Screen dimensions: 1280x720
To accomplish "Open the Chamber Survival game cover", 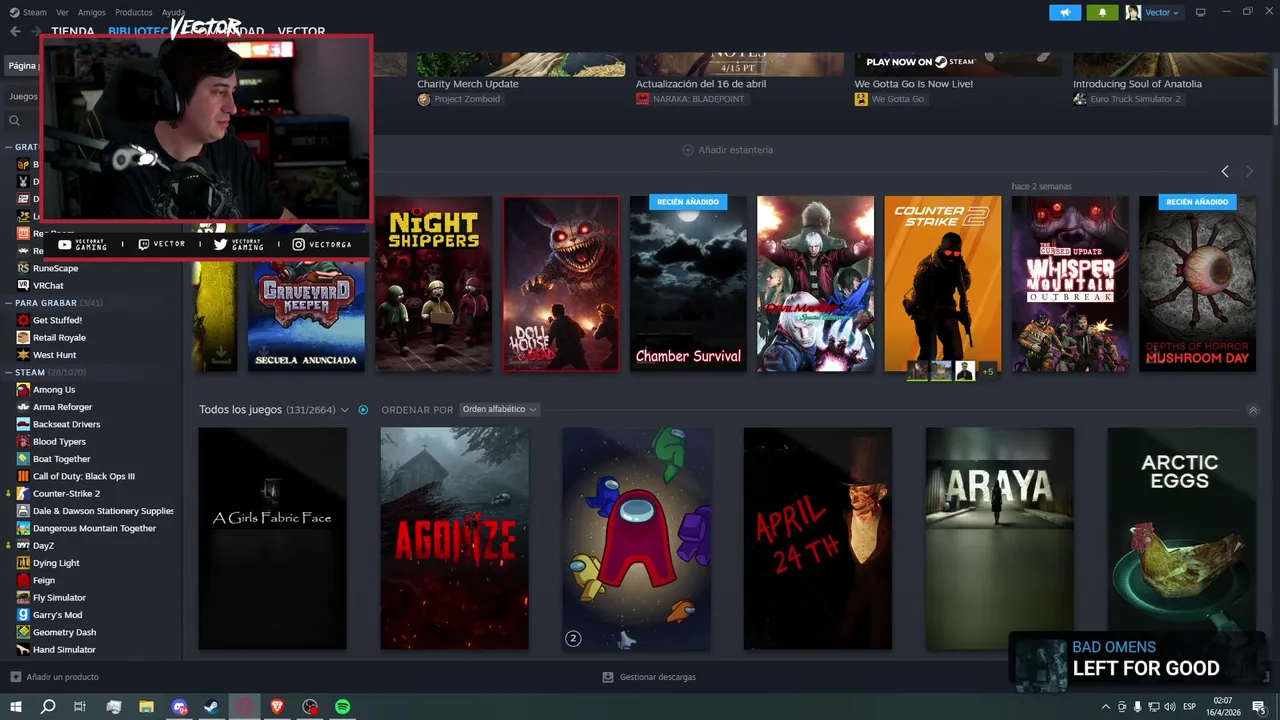I will coord(688,284).
